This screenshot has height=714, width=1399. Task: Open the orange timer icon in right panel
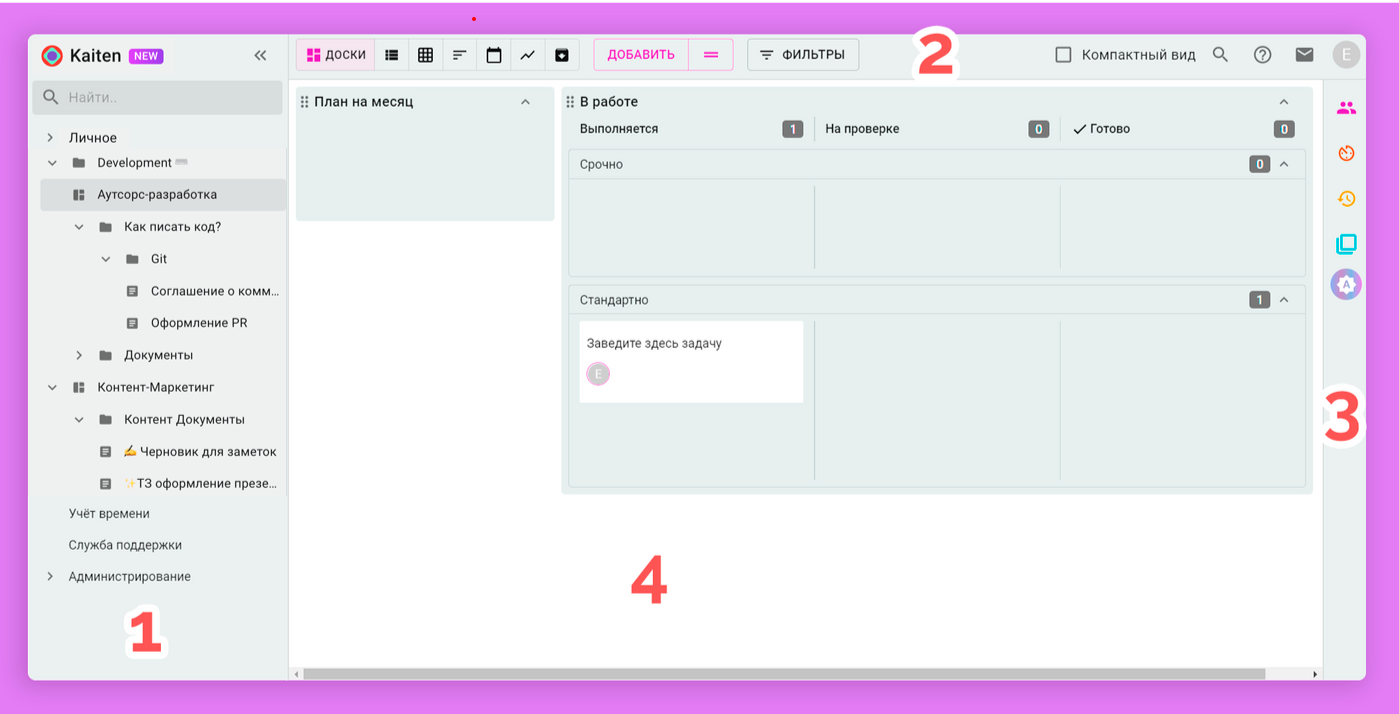(x=1346, y=153)
